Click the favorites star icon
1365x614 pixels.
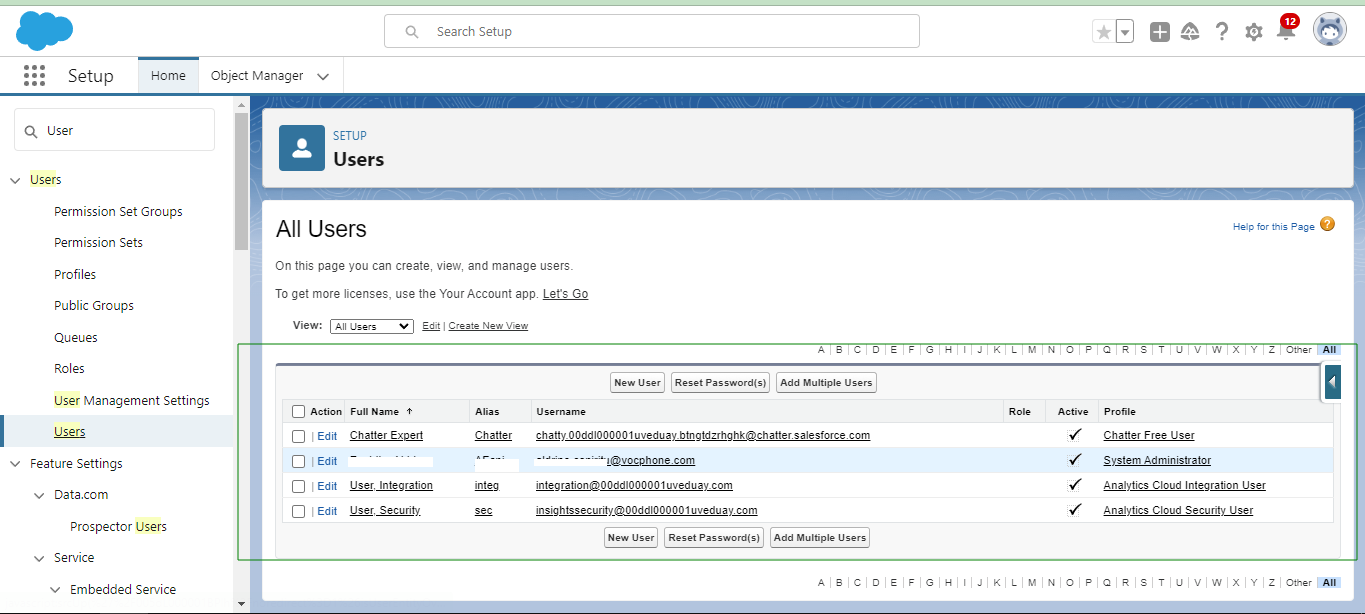[1104, 32]
